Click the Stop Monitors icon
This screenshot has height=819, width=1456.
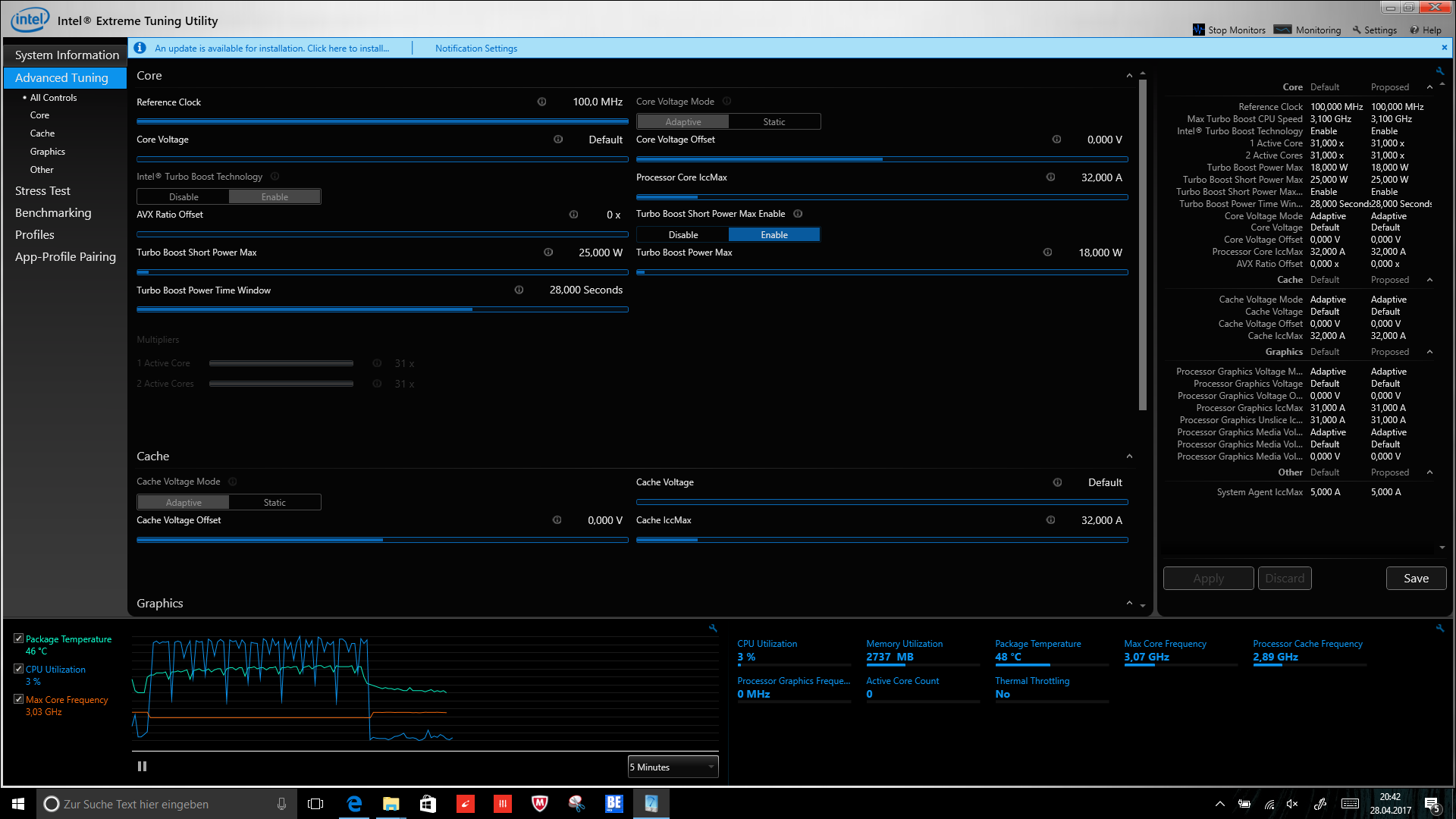point(1198,30)
